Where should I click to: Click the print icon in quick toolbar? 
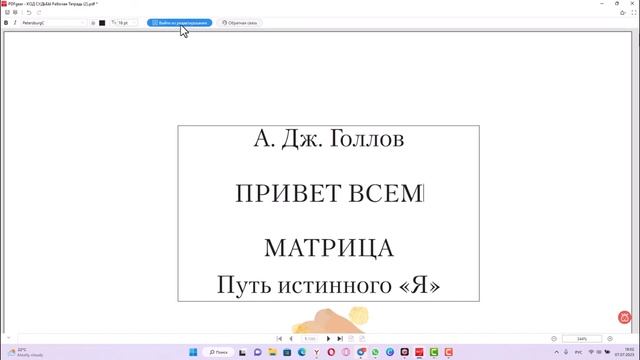click(15, 13)
